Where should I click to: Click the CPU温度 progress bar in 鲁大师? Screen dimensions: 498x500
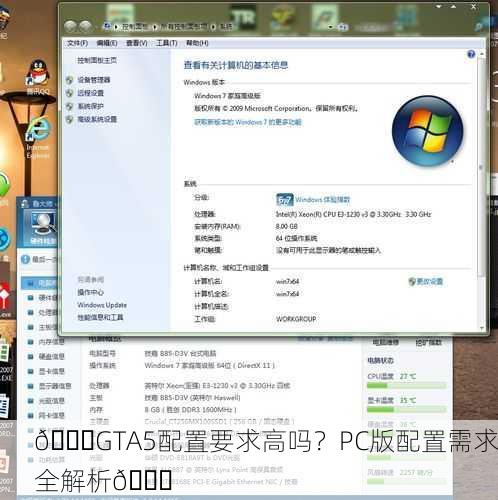click(406, 386)
